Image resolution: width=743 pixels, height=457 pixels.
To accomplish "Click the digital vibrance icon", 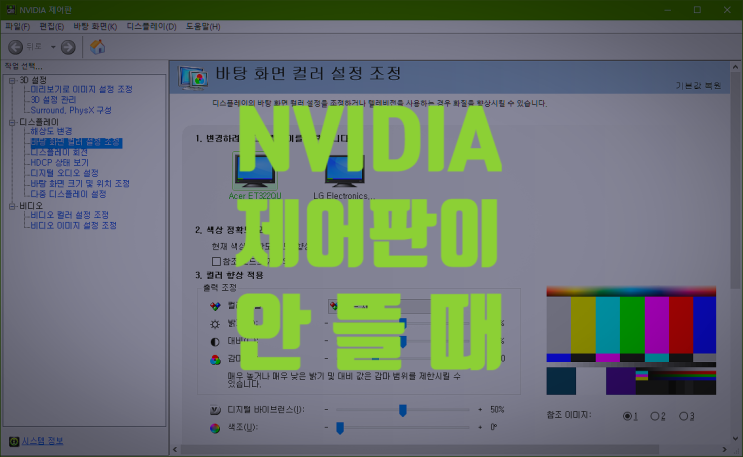I will (x=215, y=410).
